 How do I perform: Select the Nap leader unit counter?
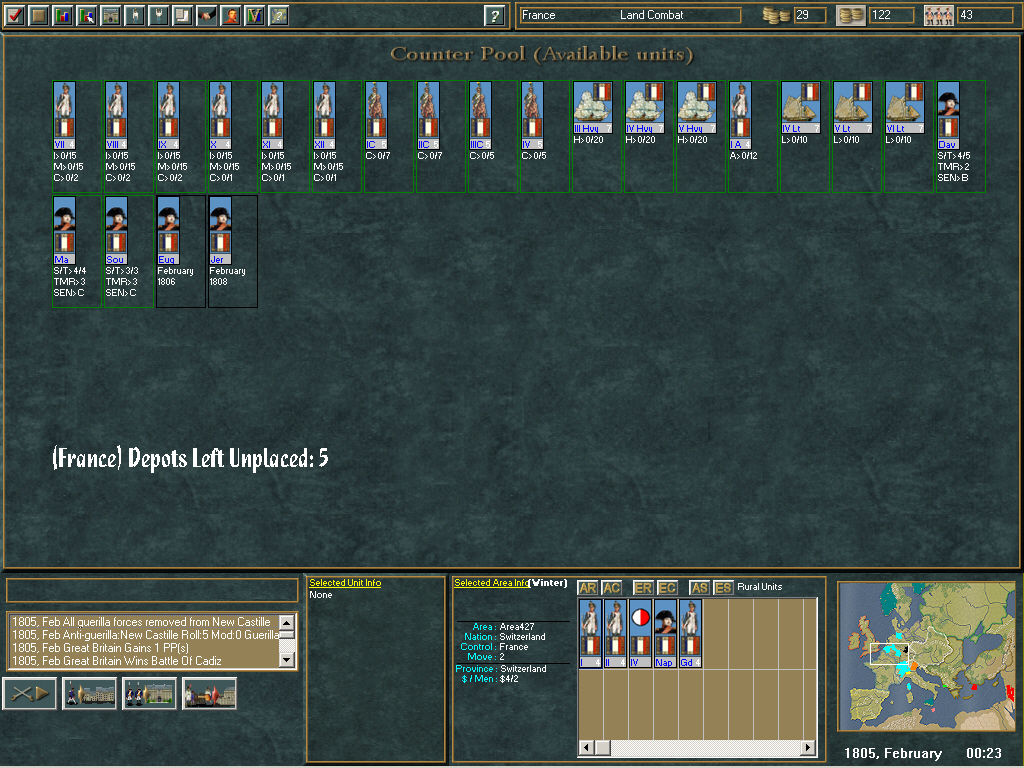pyautogui.click(x=665, y=633)
